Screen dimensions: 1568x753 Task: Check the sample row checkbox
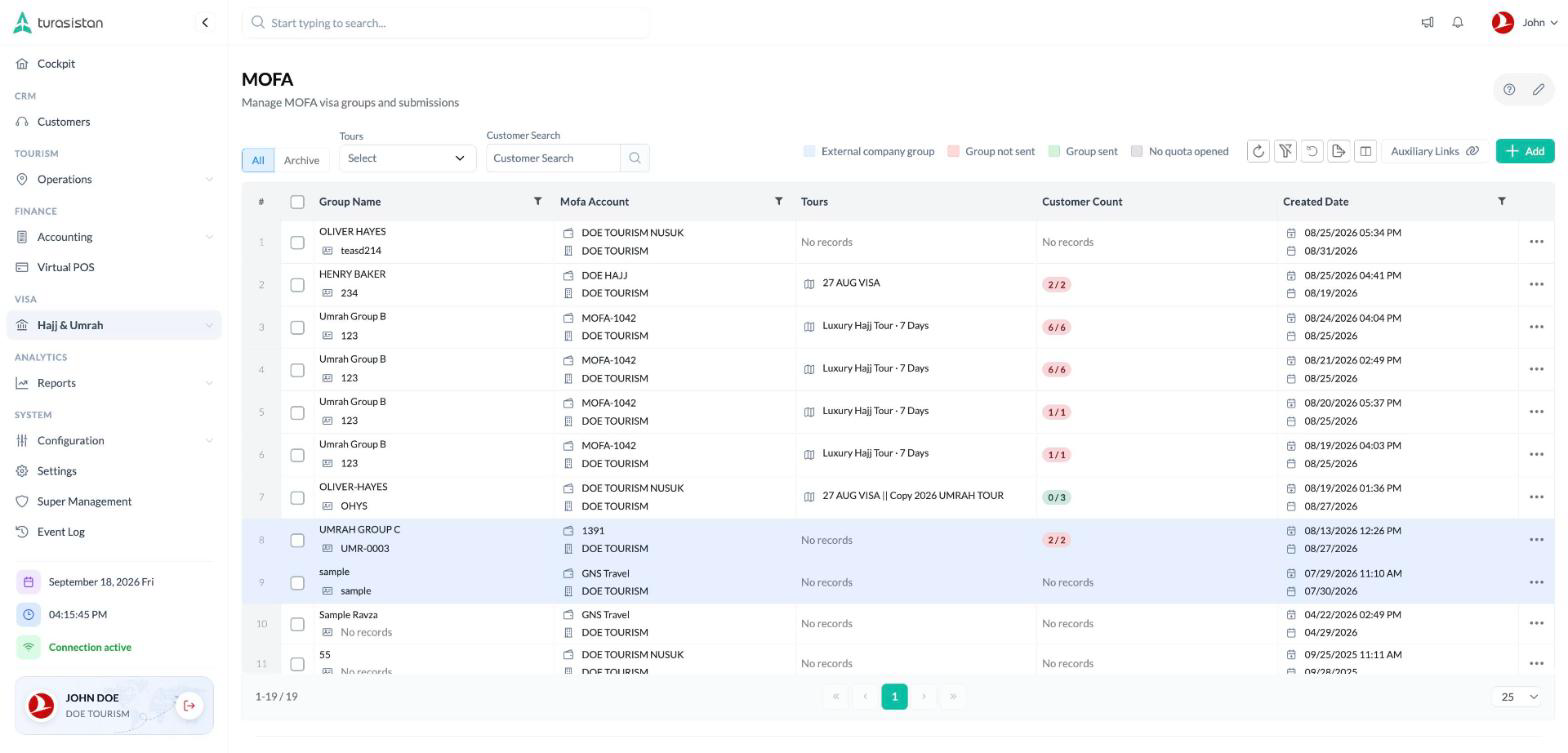[x=297, y=583]
